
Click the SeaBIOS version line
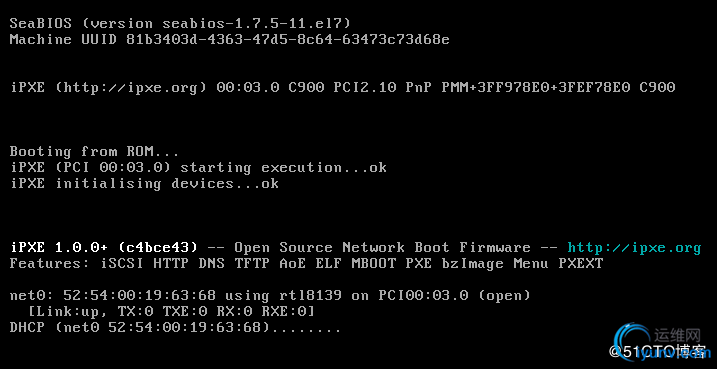coord(181,23)
